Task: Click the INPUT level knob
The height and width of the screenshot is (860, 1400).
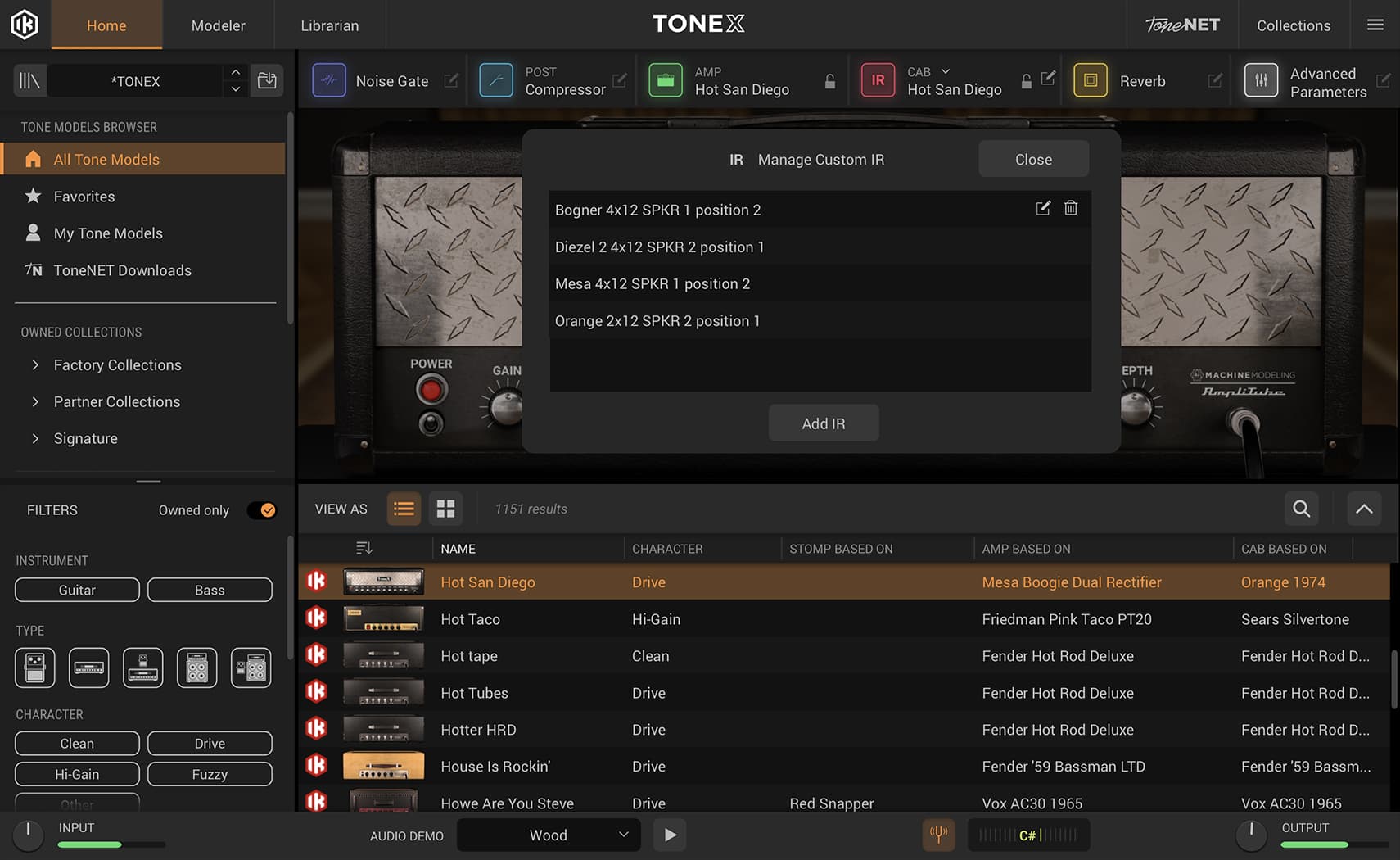Action: pos(28,833)
